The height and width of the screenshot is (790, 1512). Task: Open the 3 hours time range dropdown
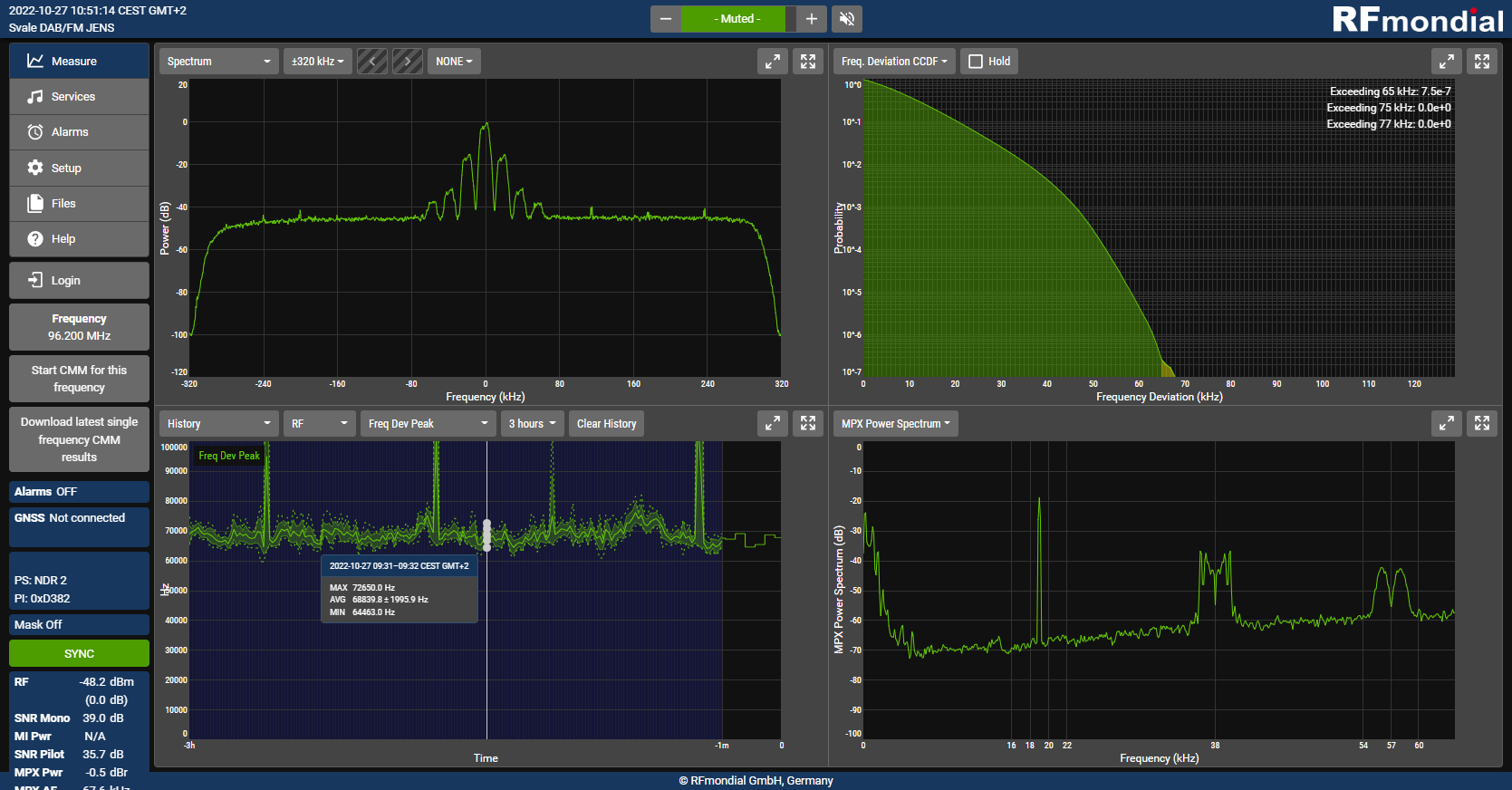pos(532,423)
